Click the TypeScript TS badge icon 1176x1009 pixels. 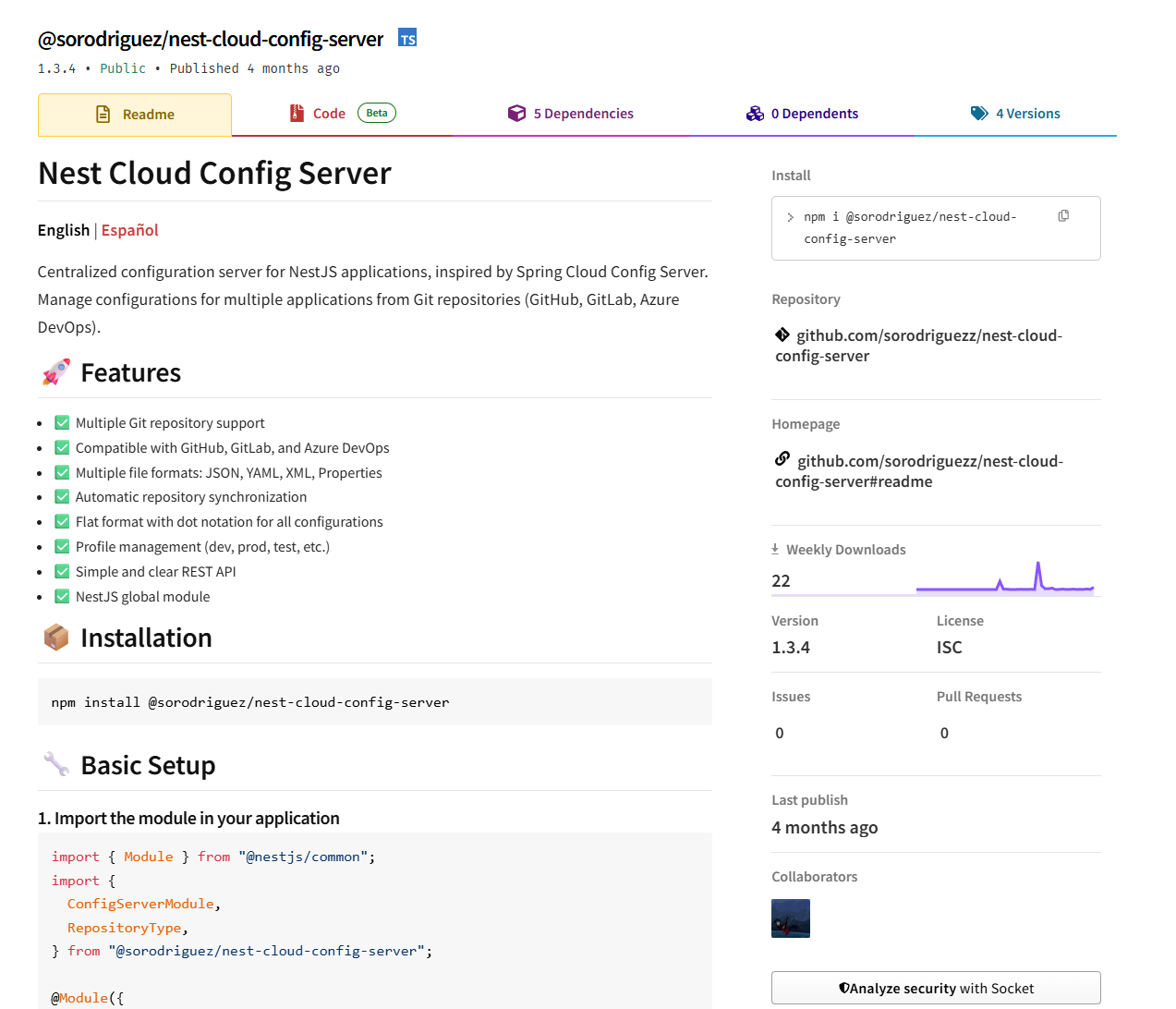[407, 38]
